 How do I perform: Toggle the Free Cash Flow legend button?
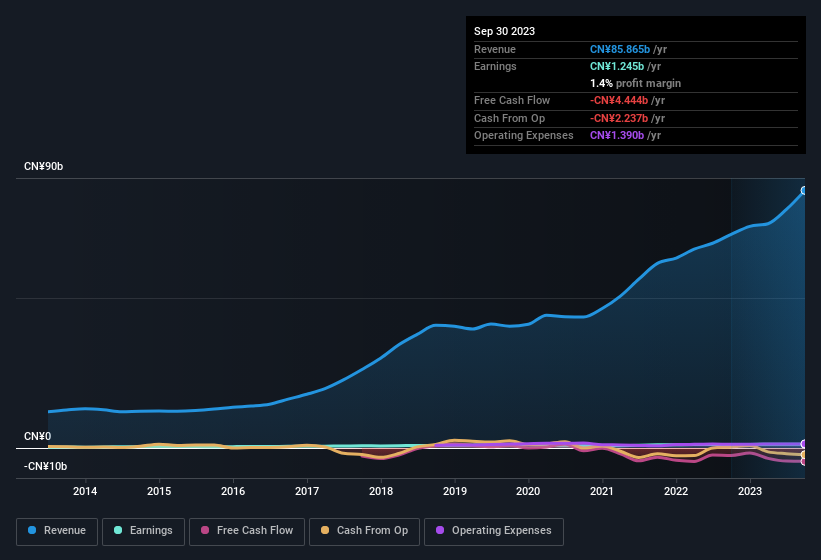247,531
